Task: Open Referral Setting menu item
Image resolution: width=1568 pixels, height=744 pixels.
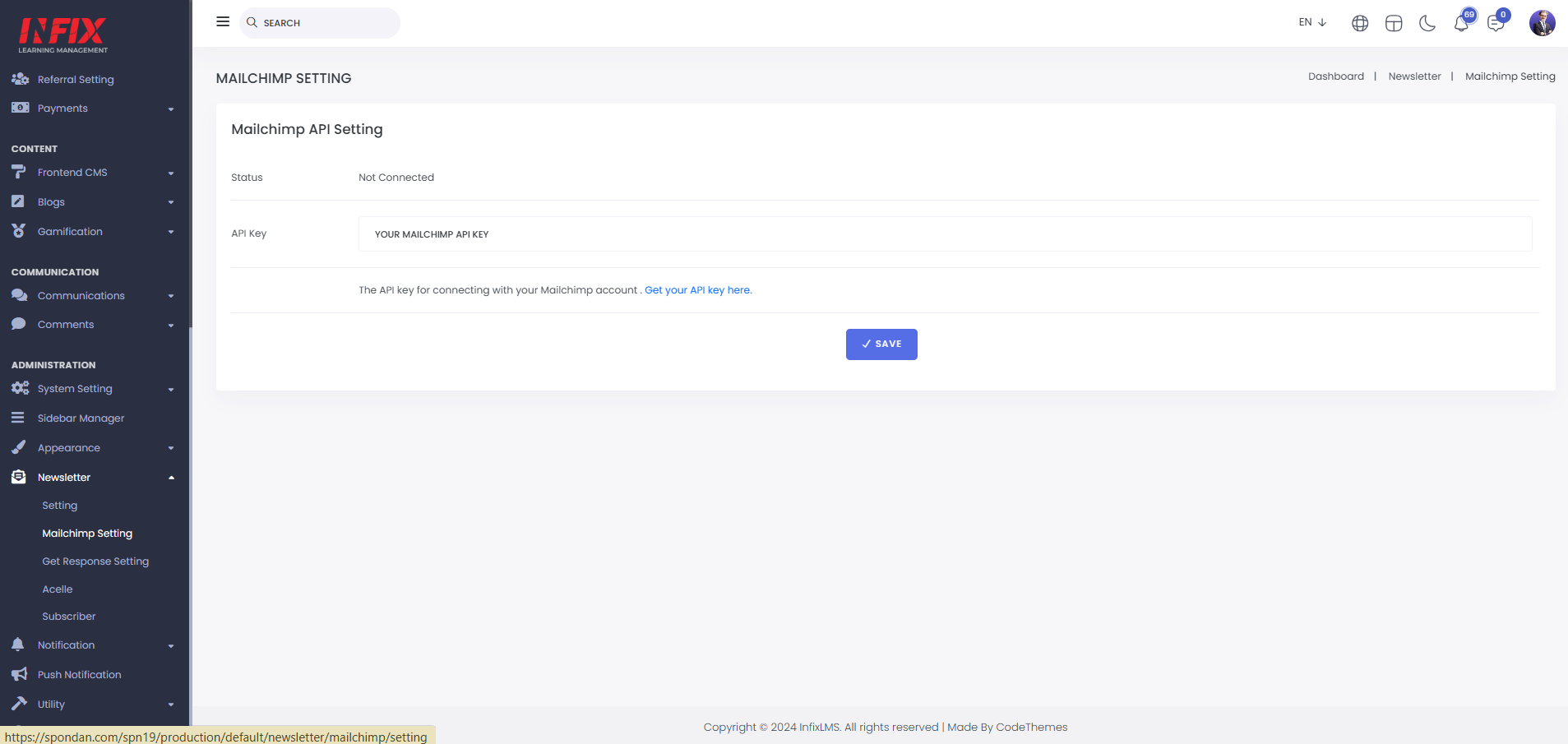Action: point(76,79)
